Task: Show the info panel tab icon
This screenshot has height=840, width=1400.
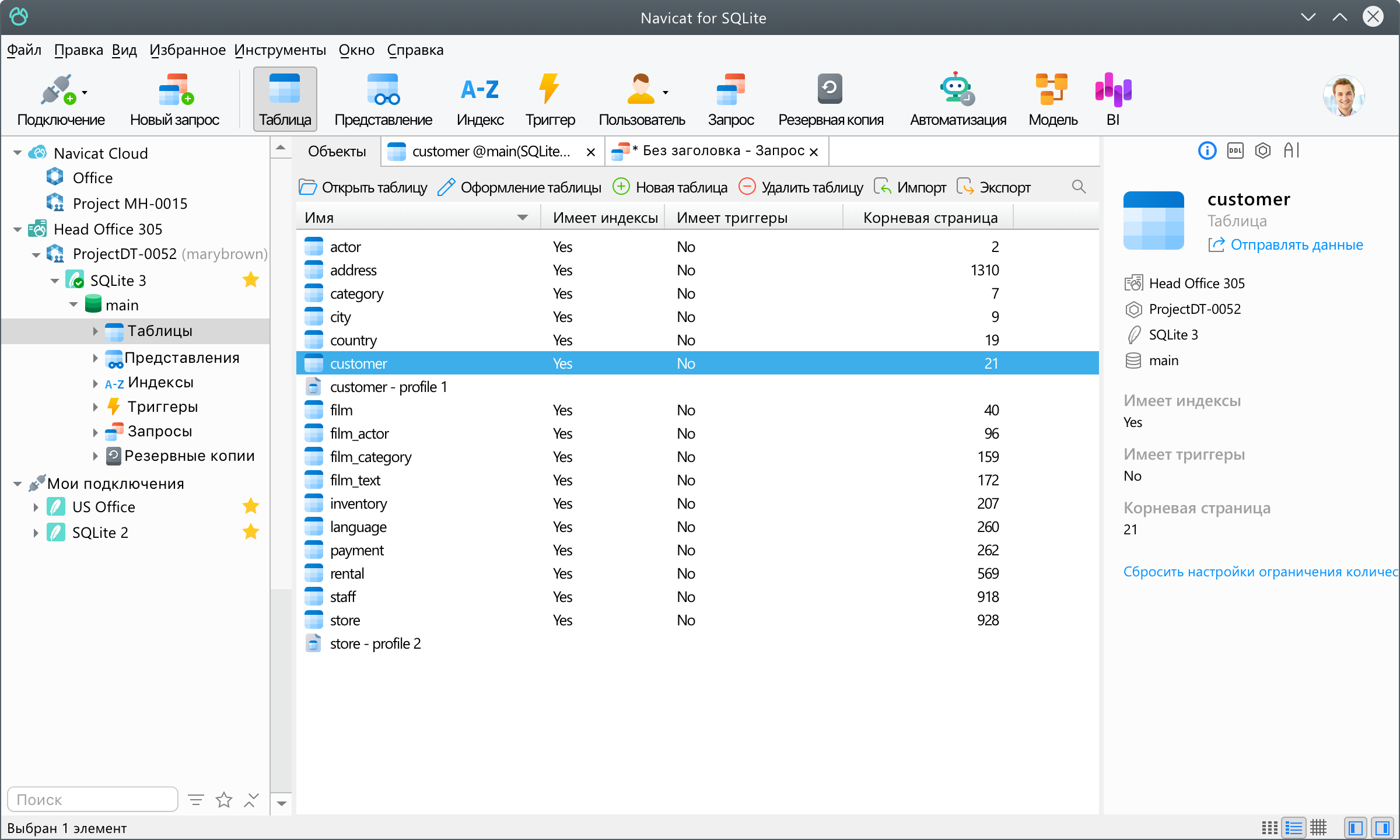Action: tap(1207, 150)
